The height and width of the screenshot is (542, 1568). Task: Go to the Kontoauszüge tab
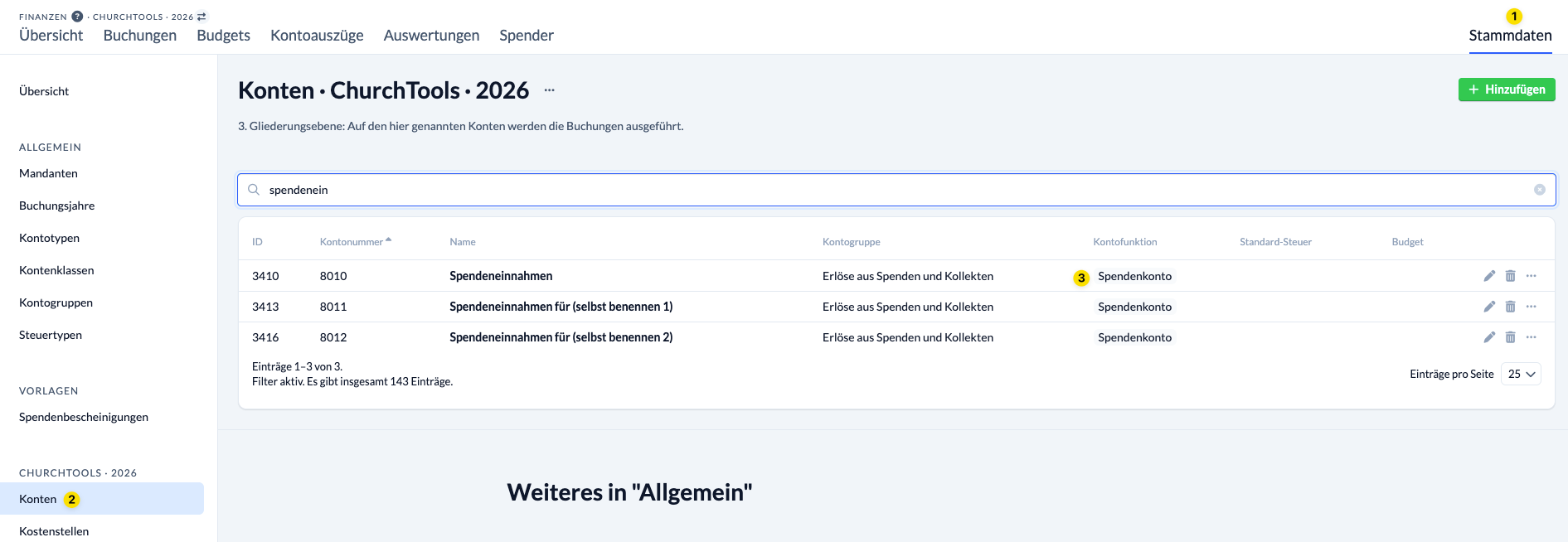(x=317, y=36)
